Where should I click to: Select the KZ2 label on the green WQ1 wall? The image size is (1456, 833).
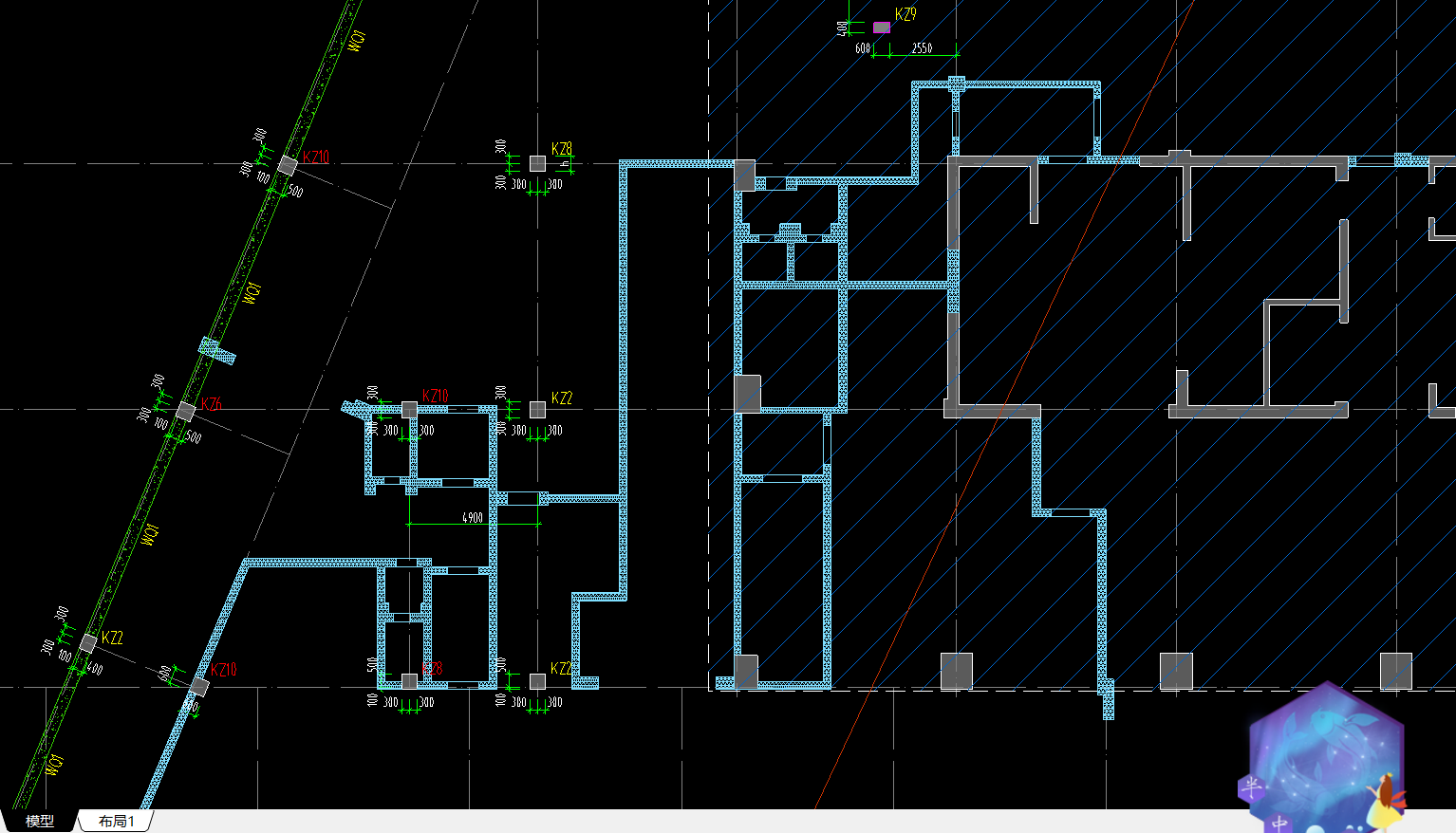[x=112, y=638]
